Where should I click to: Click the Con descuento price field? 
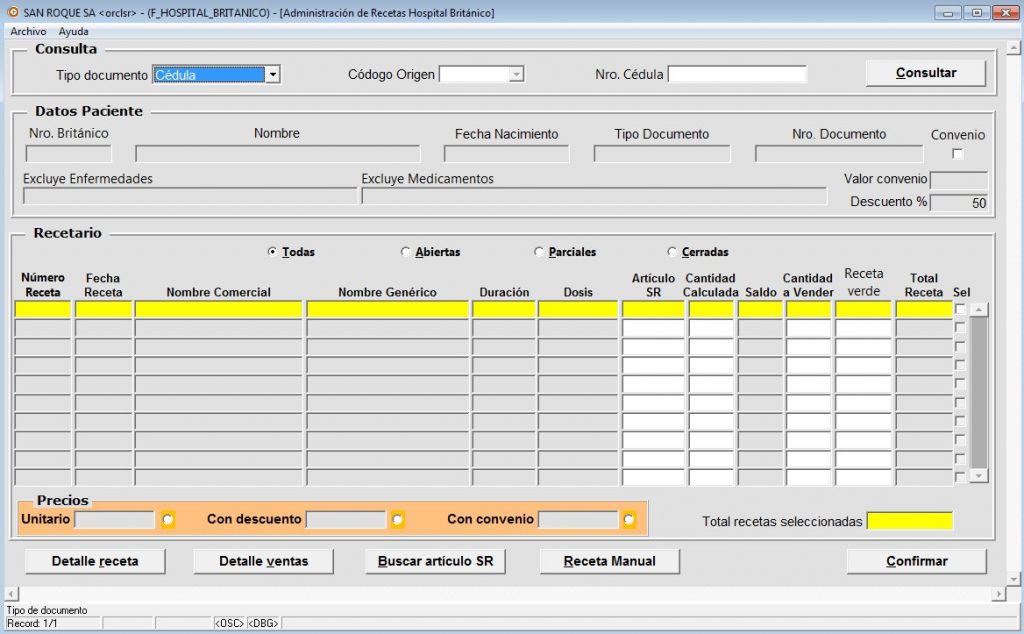pyautogui.click(x=346, y=520)
